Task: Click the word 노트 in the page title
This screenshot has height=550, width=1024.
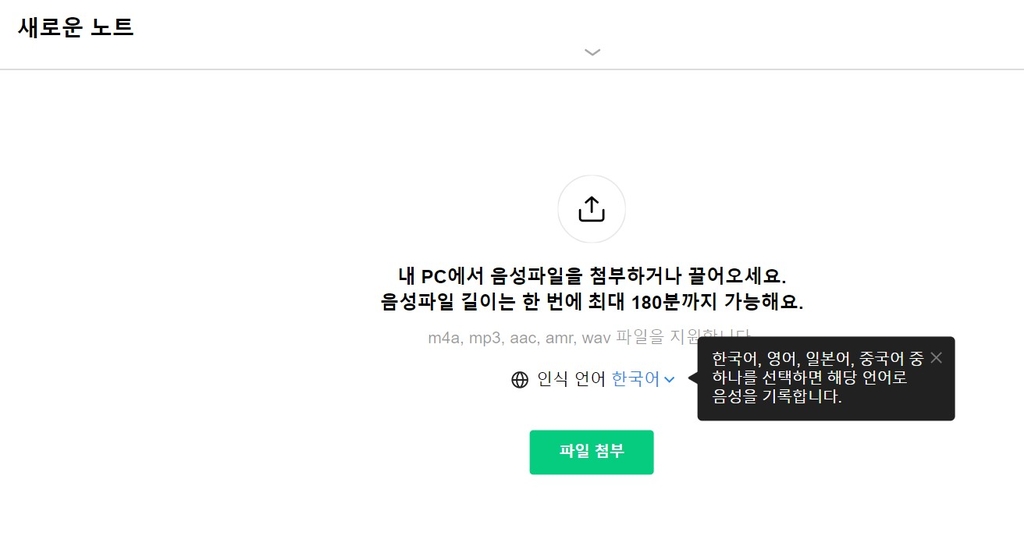Action: tap(112, 27)
